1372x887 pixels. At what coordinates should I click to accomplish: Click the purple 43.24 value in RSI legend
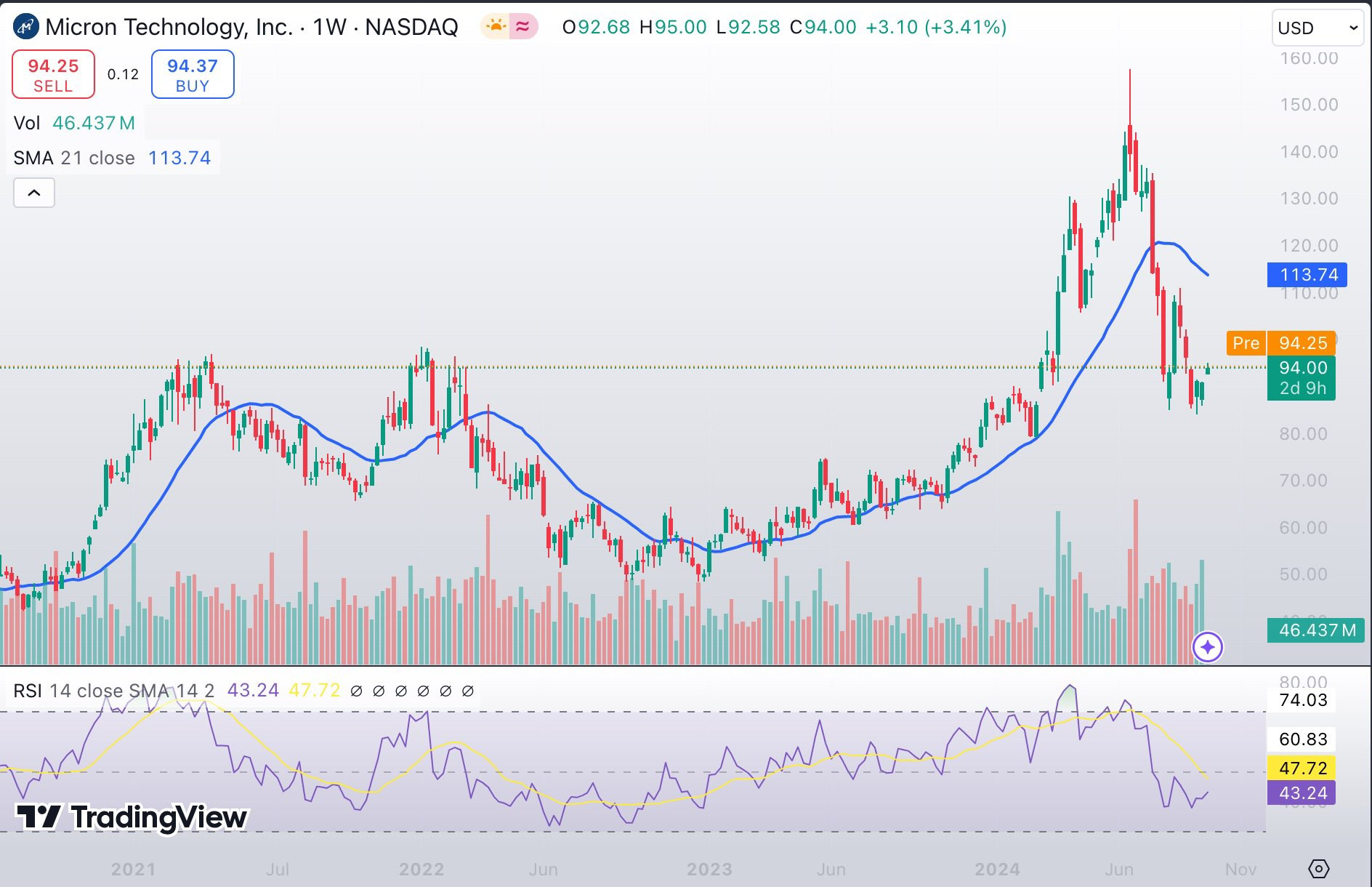[253, 690]
